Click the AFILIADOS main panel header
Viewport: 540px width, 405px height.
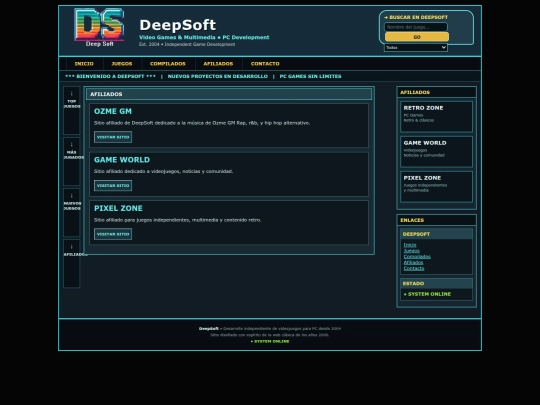pyautogui.click(x=229, y=94)
